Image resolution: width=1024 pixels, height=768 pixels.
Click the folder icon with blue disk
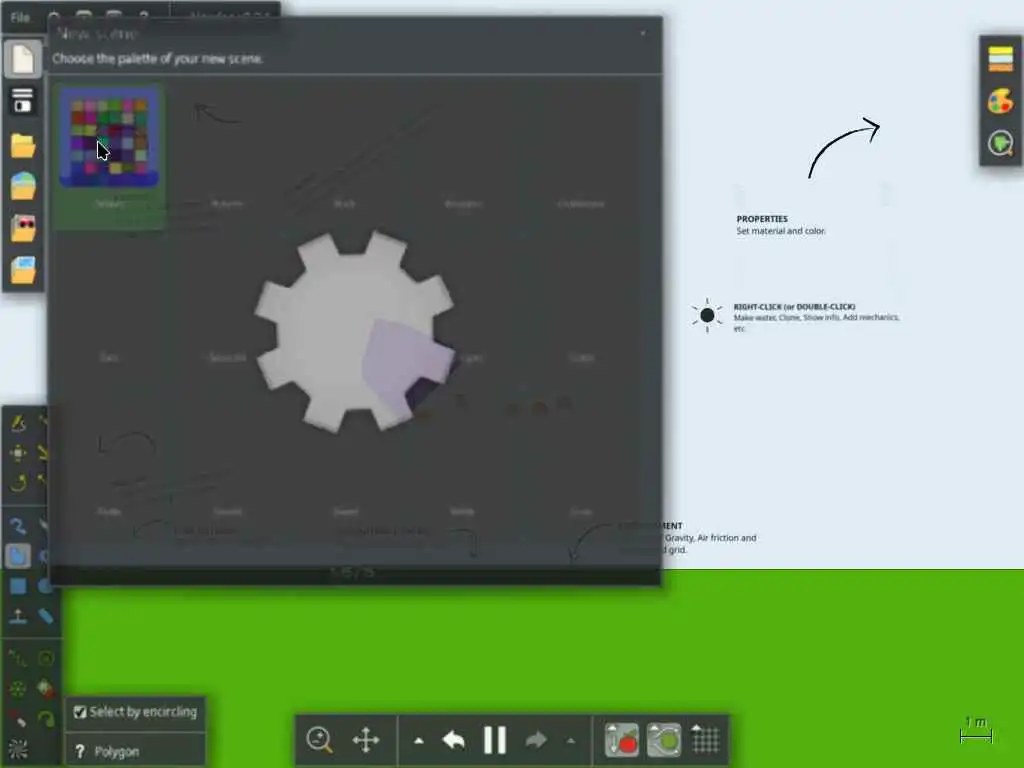click(23, 270)
